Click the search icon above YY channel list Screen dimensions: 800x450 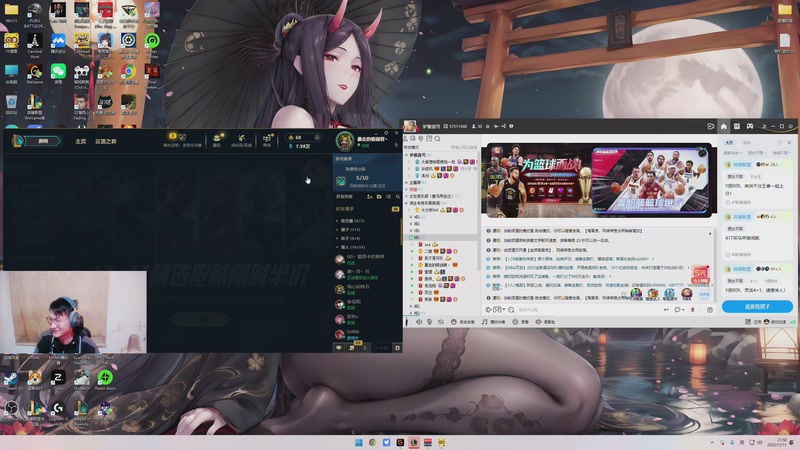coord(437,138)
